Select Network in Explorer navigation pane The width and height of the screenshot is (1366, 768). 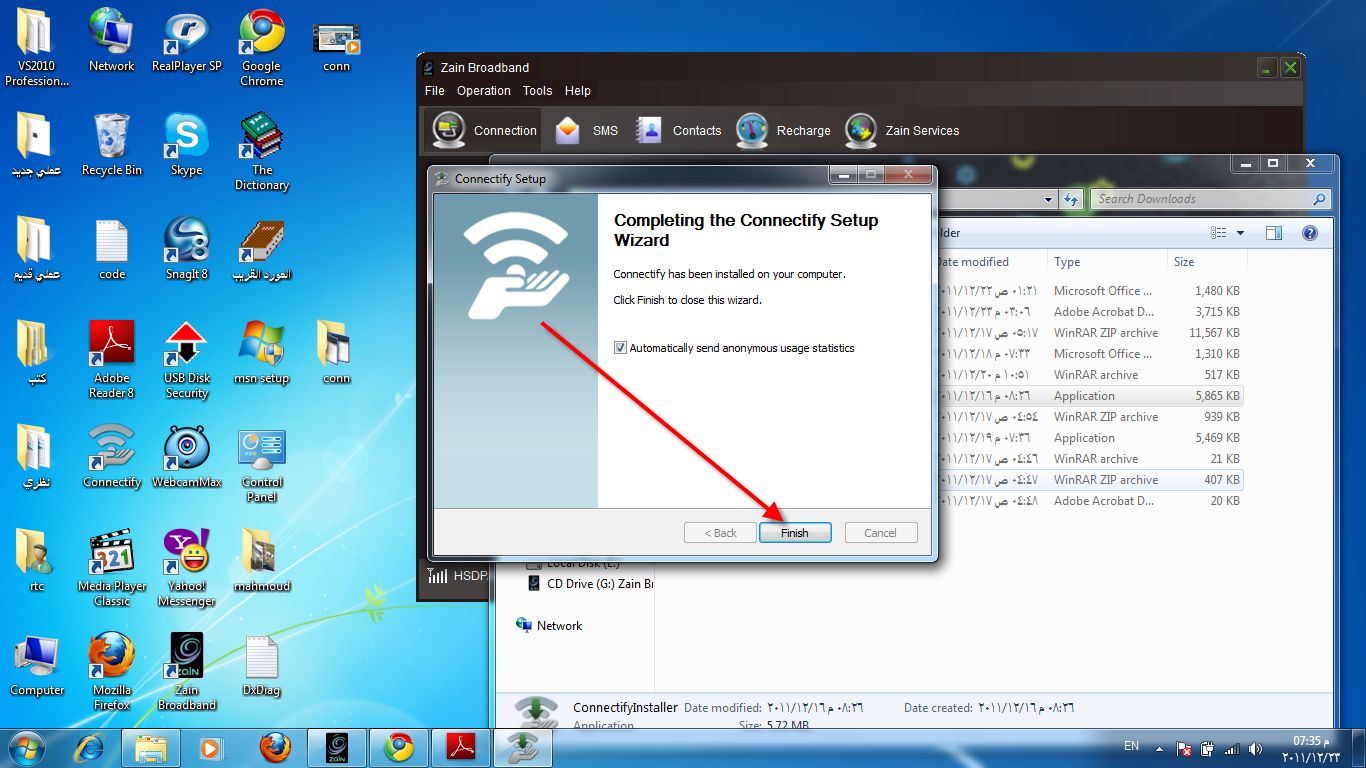pos(549,625)
